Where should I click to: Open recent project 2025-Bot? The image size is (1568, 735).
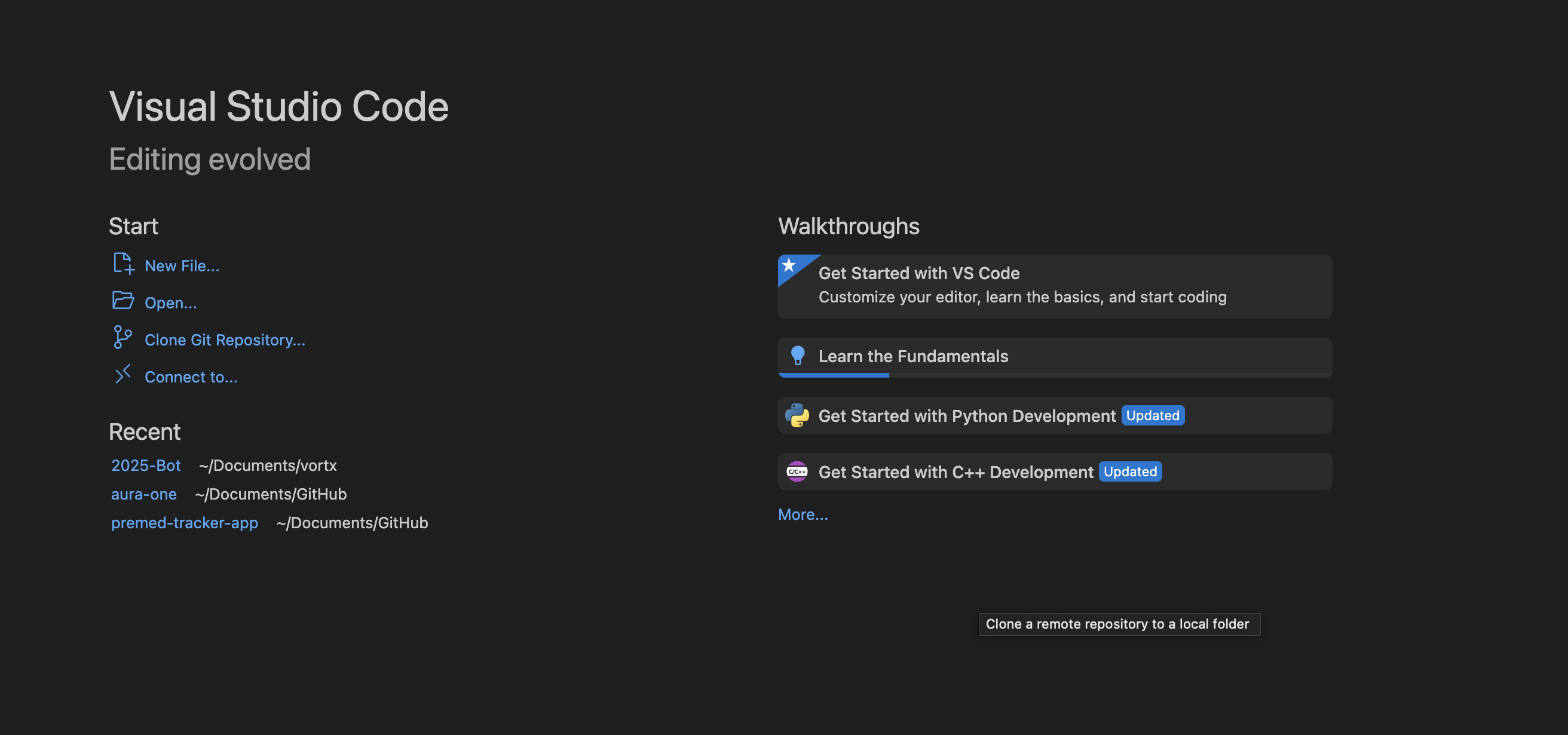click(x=146, y=465)
